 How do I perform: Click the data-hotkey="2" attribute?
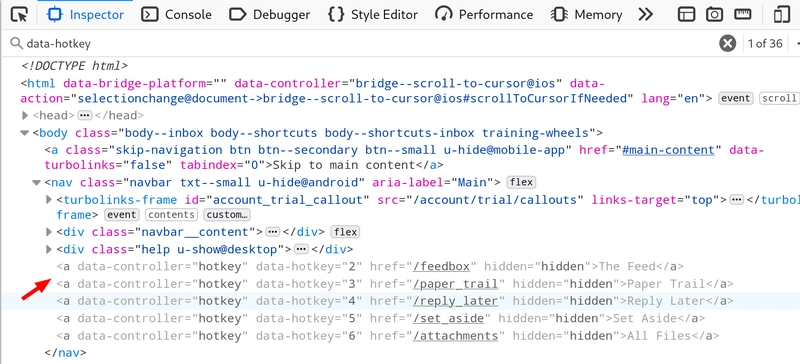pyautogui.click(x=309, y=266)
